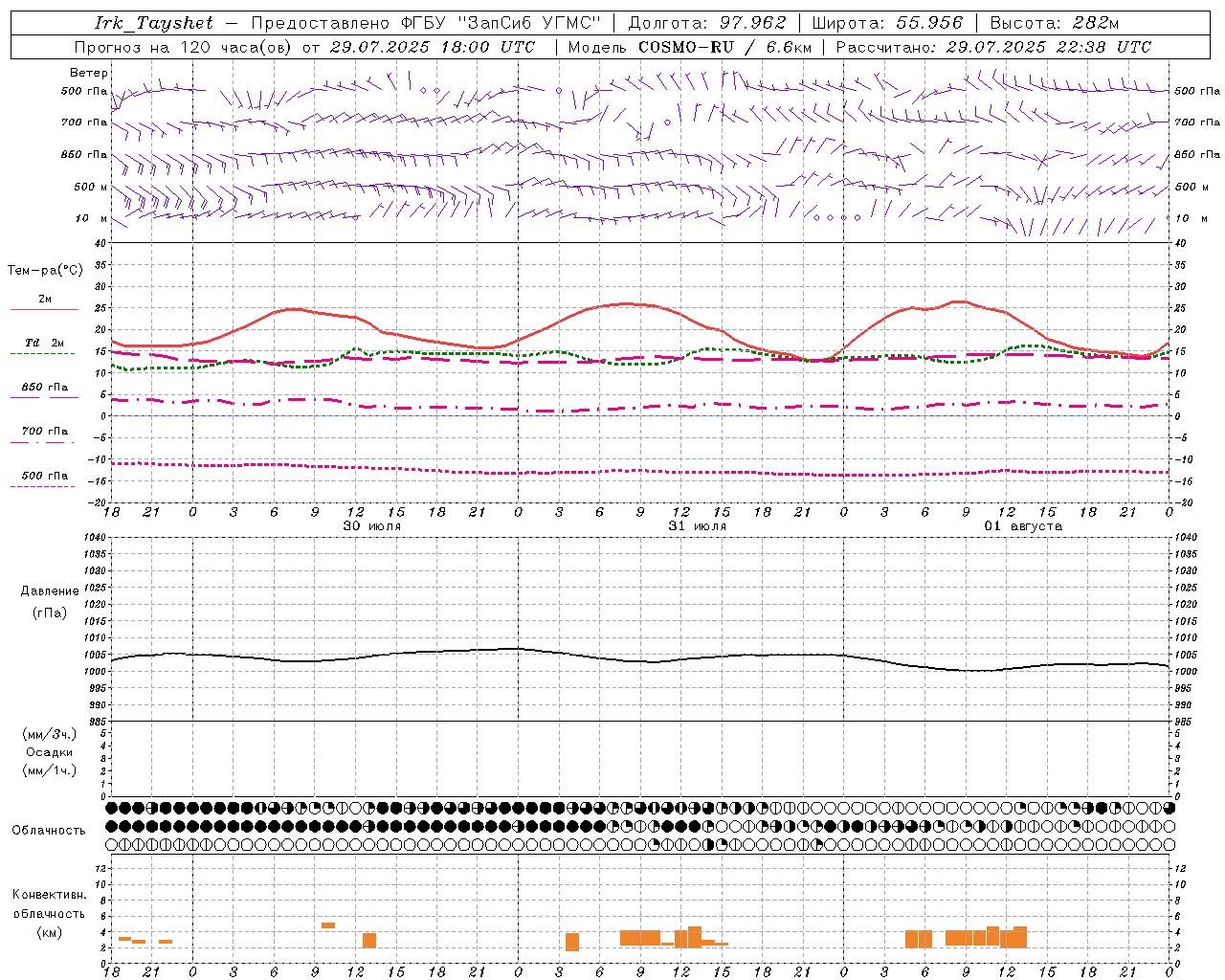Viewport: 1225px width, 980px height.
Task: Click the (км) convective cloud unit label
Action: coord(49,932)
